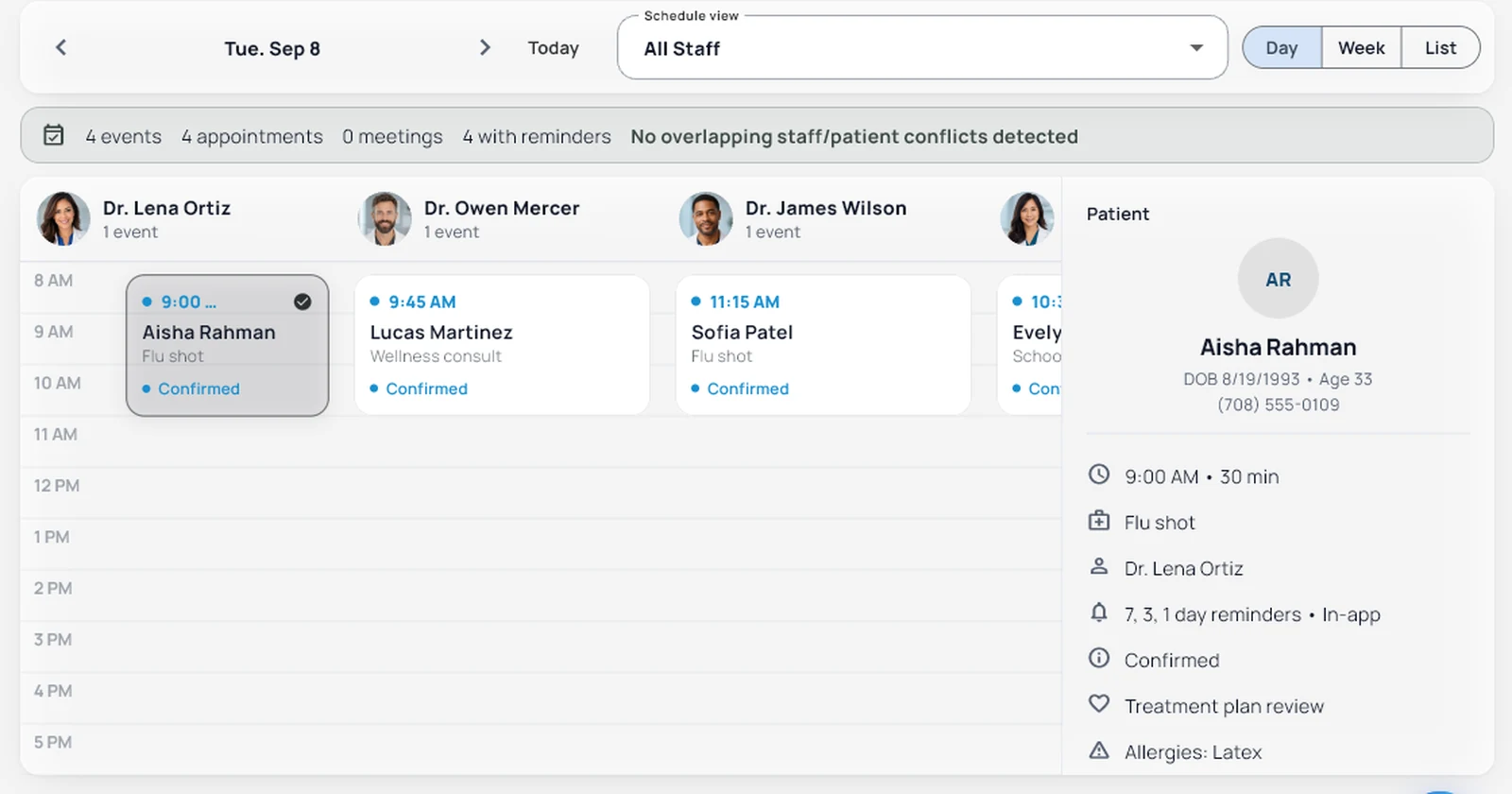The height and width of the screenshot is (794, 1512).
Task: Open Aisha Rahman 9:00 appointment card
Action: 227,345
